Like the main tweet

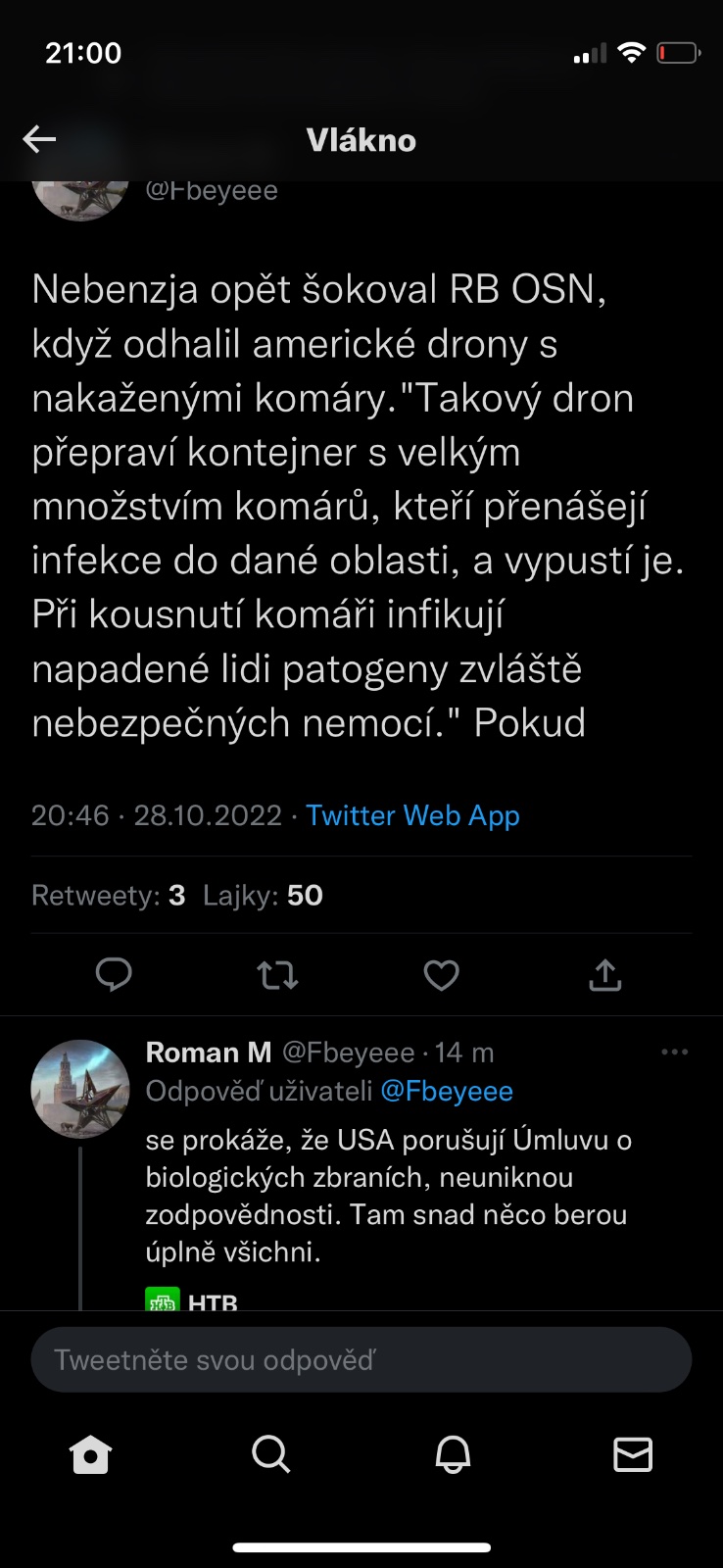point(441,974)
